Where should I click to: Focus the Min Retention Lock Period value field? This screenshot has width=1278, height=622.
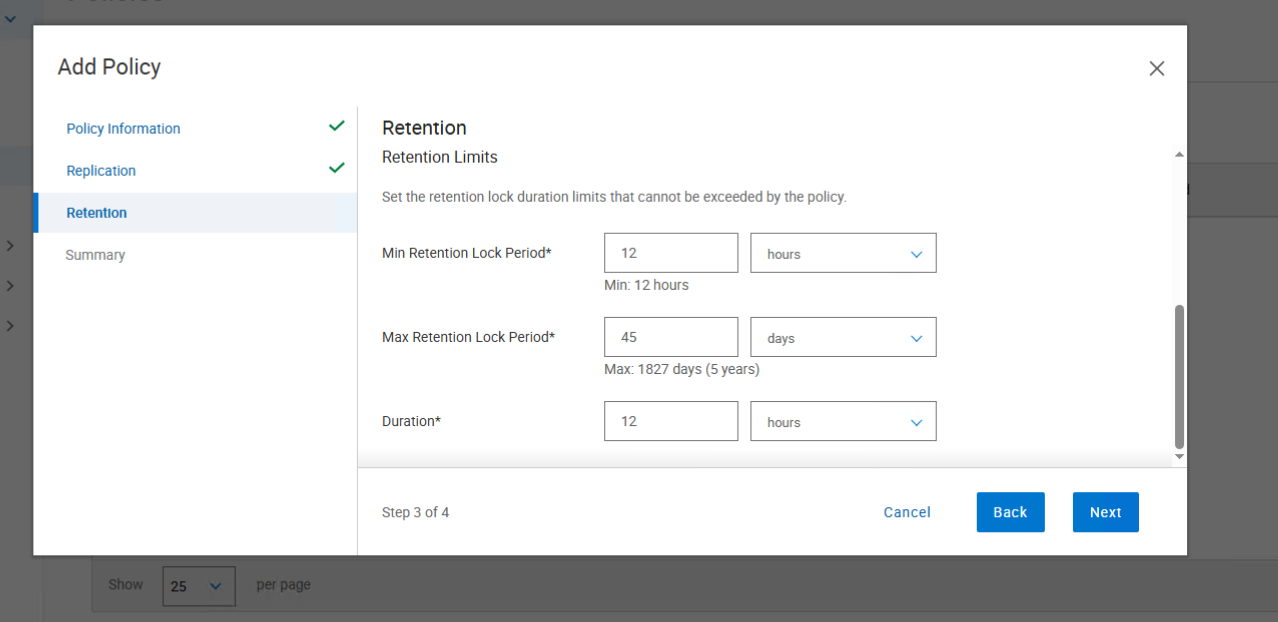tap(671, 253)
